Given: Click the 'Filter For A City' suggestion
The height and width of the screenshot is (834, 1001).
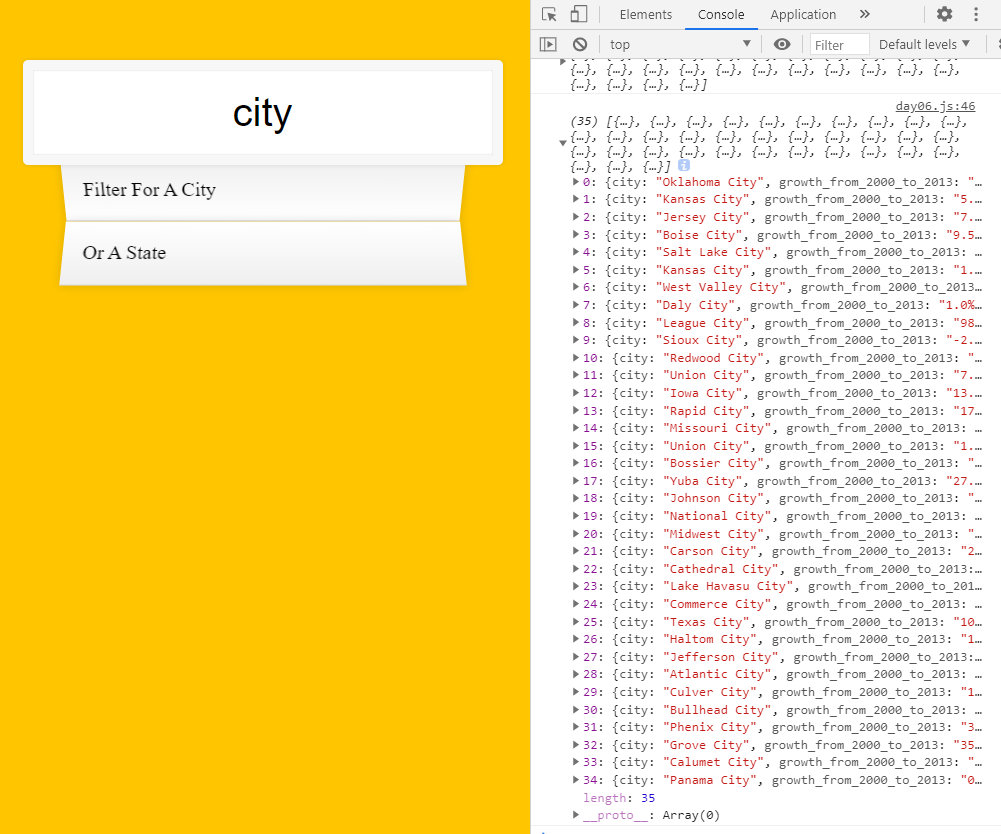Looking at the screenshot, I should [263, 193].
